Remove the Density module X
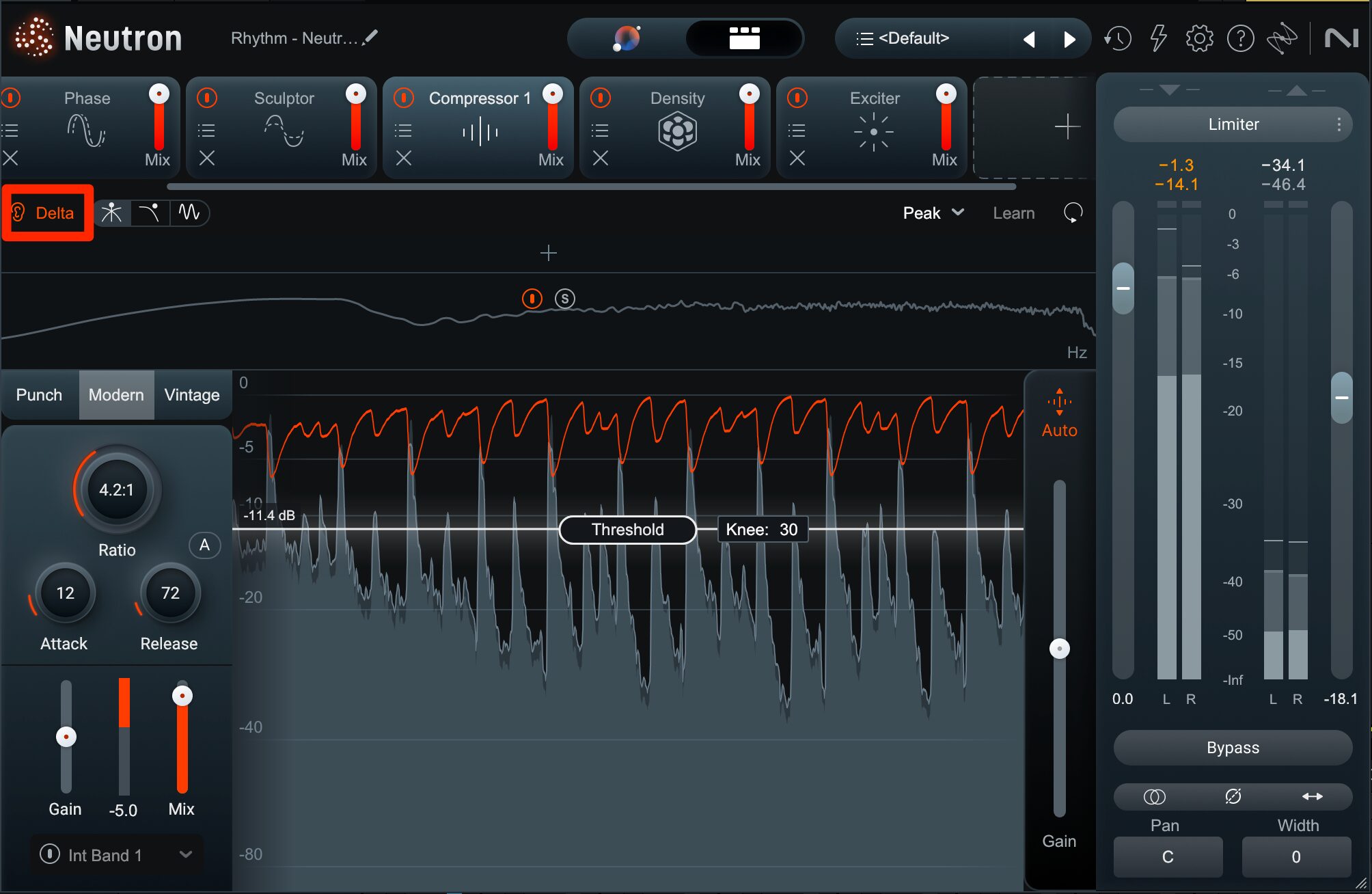 [601, 158]
